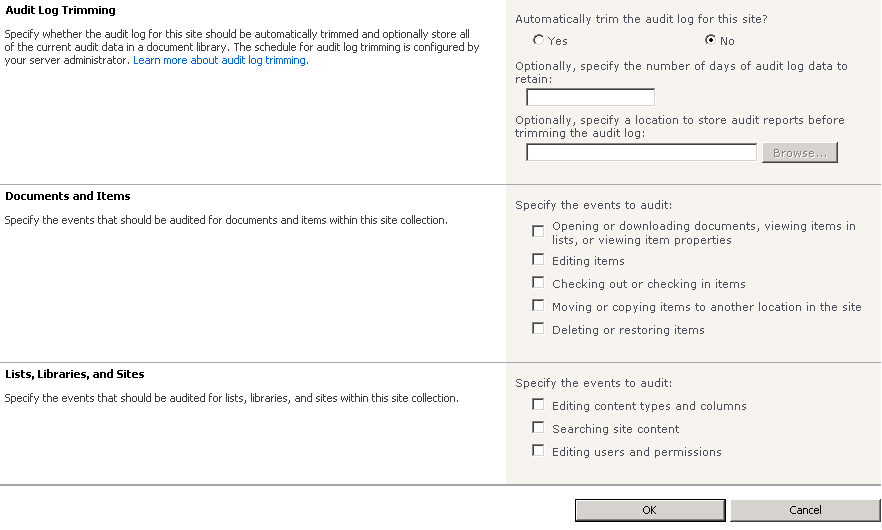The width and height of the screenshot is (882, 530).
Task: Check the Editing users and permissions checkbox
Action: pyautogui.click(x=538, y=450)
